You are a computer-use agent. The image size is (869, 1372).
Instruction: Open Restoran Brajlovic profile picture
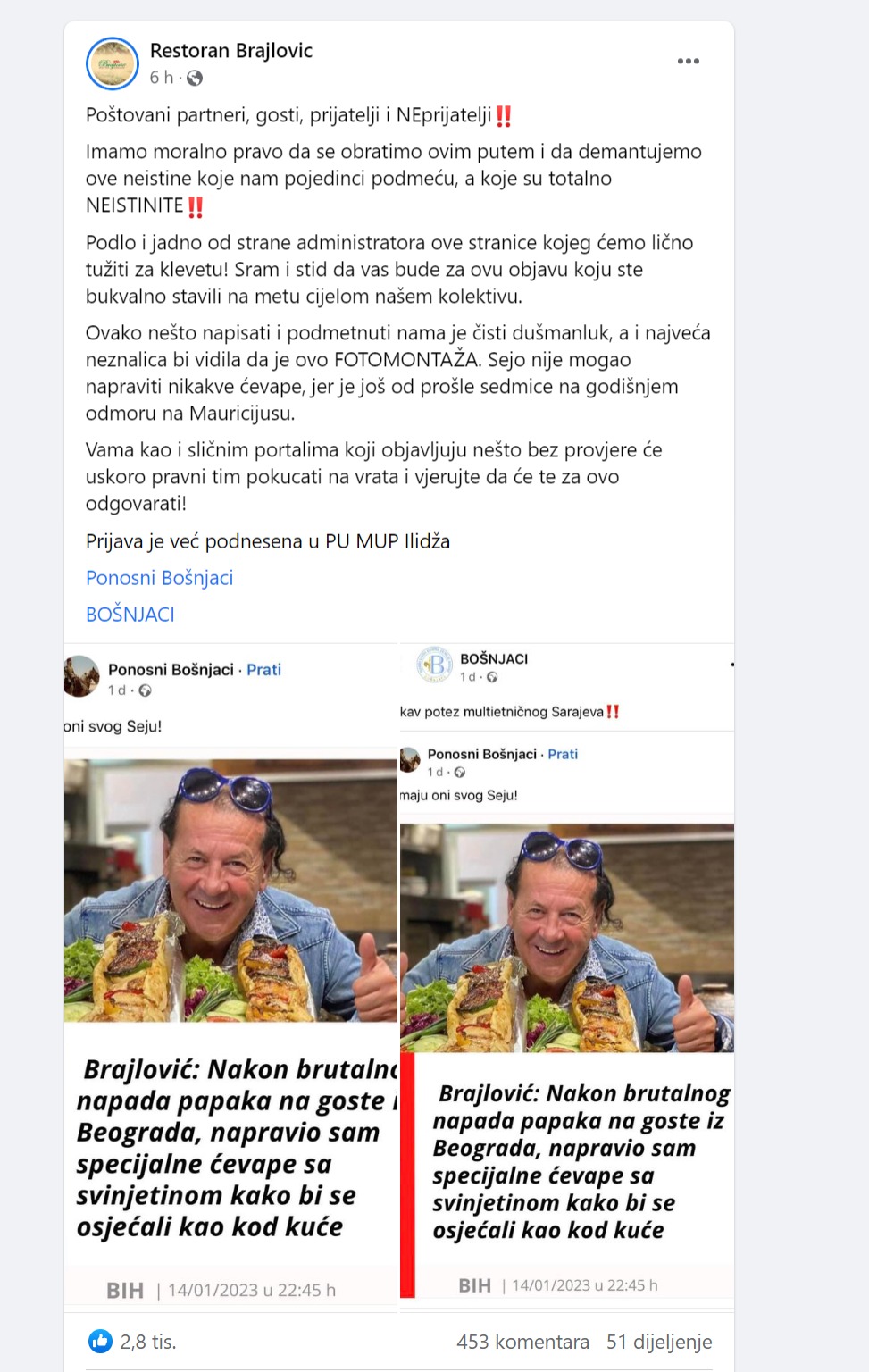pyautogui.click(x=113, y=63)
